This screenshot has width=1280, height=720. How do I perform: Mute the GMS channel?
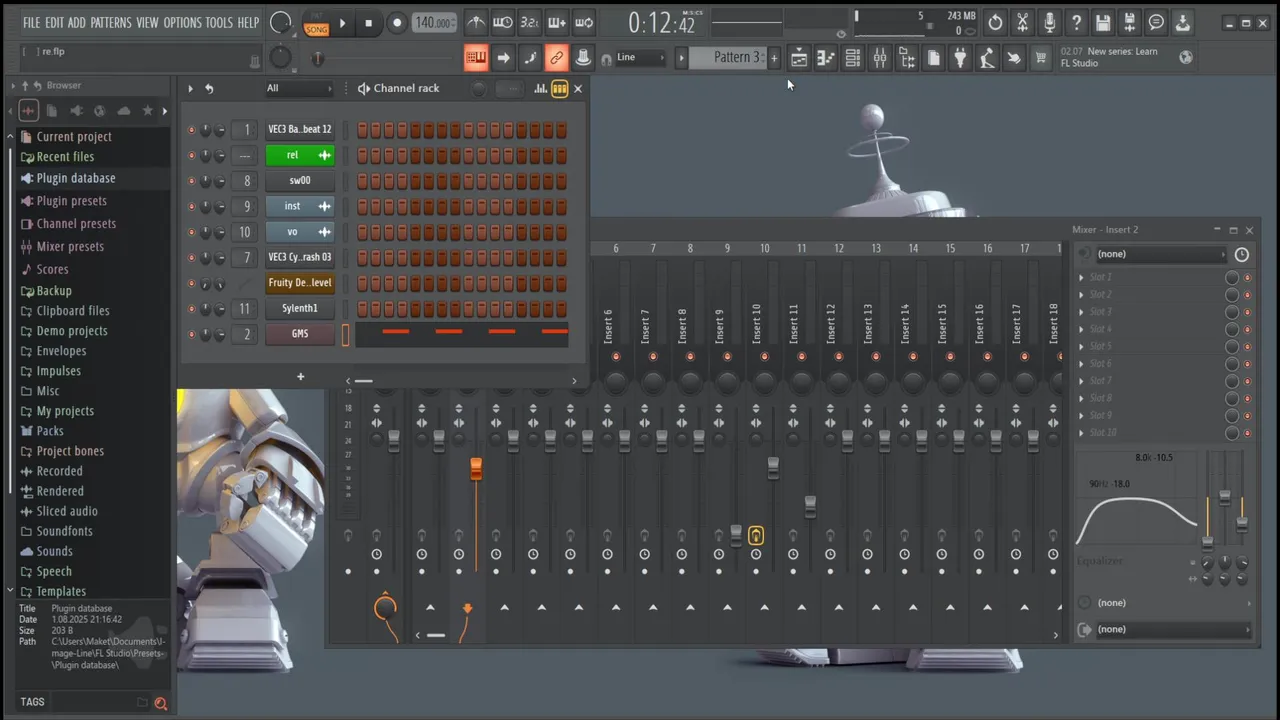192,334
